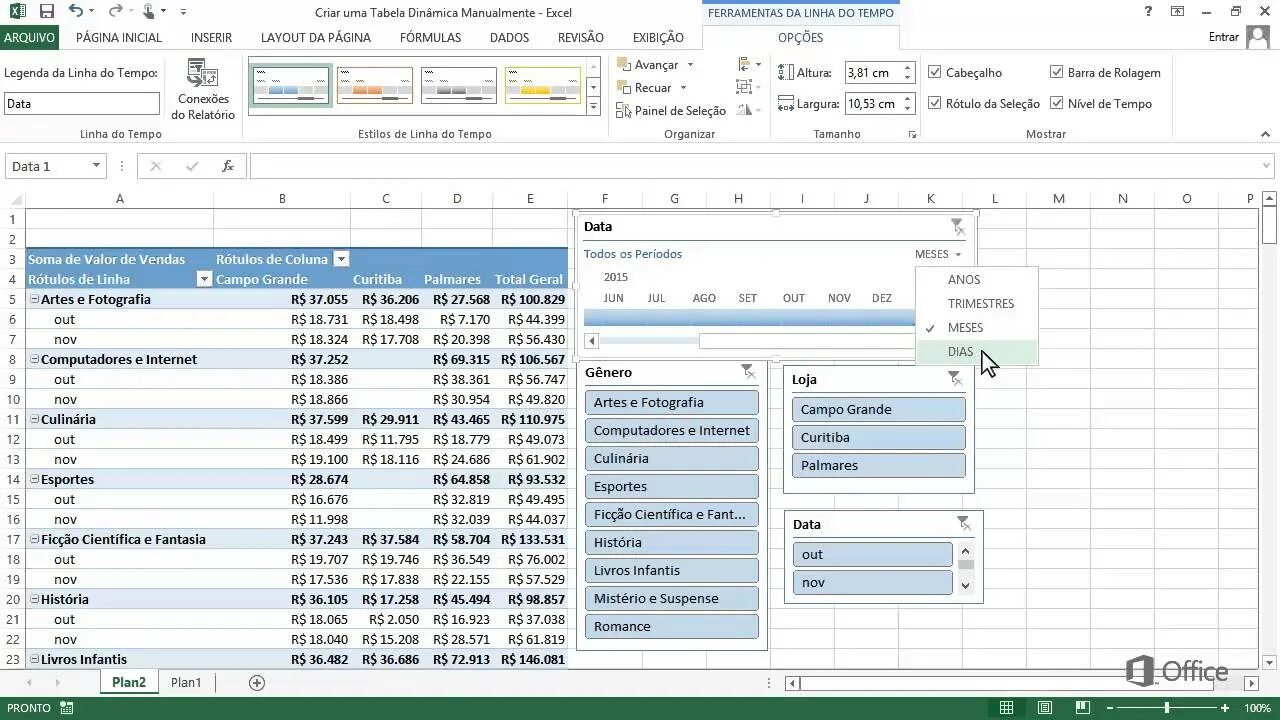
Task: Open Conexões do Relatório
Action: click(203, 90)
